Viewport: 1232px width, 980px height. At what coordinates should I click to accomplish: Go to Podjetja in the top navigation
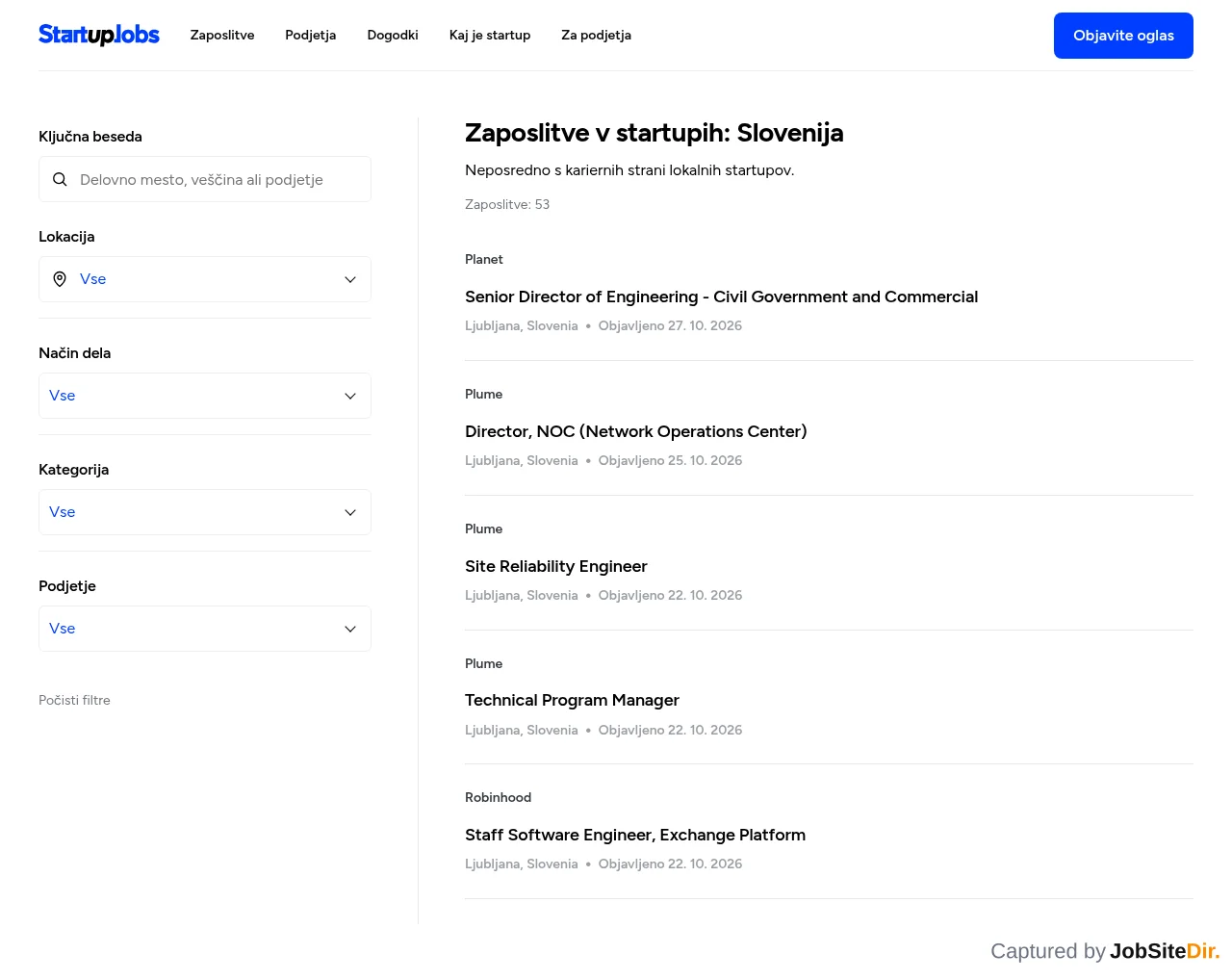[x=311, y=35]
